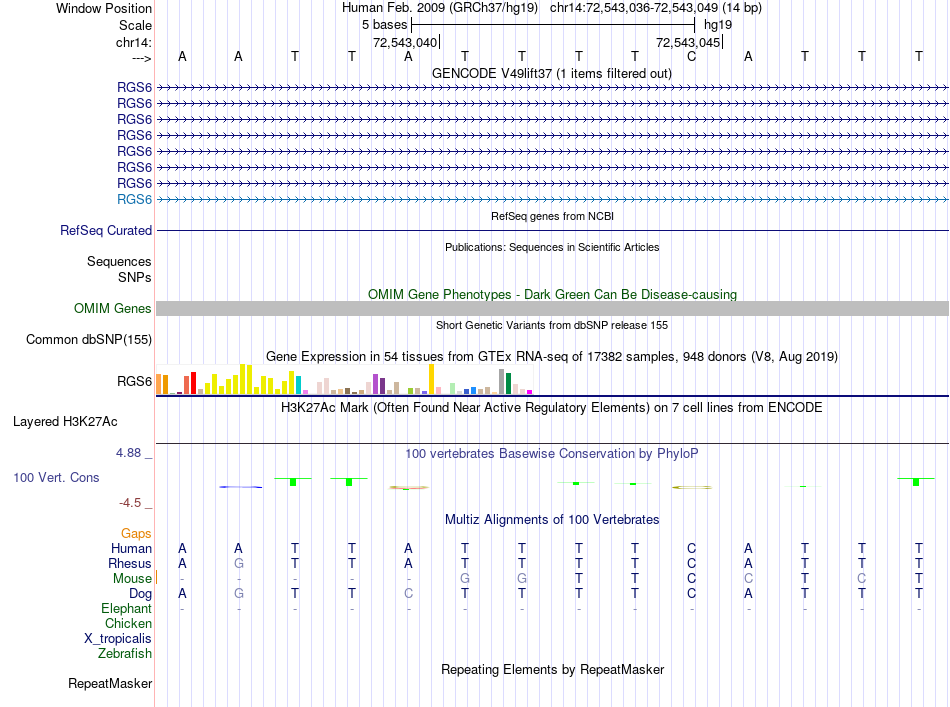950x707 pixels.
Task: Click the -4.5 PhyloP lower scale value
Action: pos(130,502)
